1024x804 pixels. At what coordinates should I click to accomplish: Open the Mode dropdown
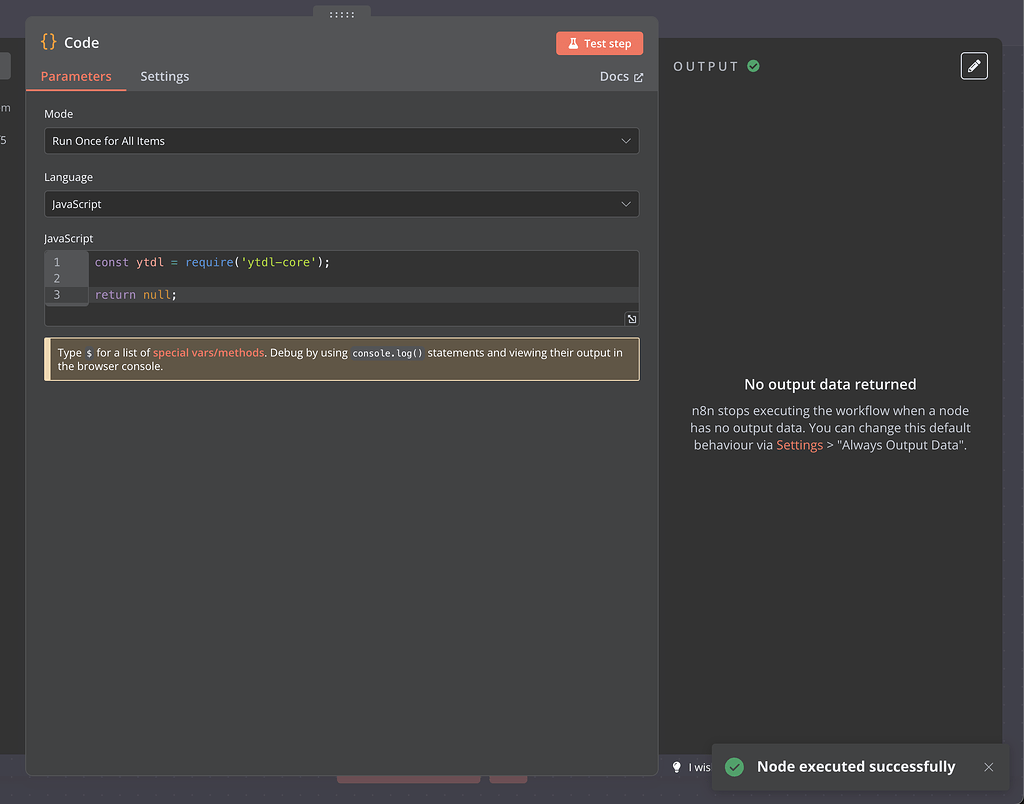point(341,140)
